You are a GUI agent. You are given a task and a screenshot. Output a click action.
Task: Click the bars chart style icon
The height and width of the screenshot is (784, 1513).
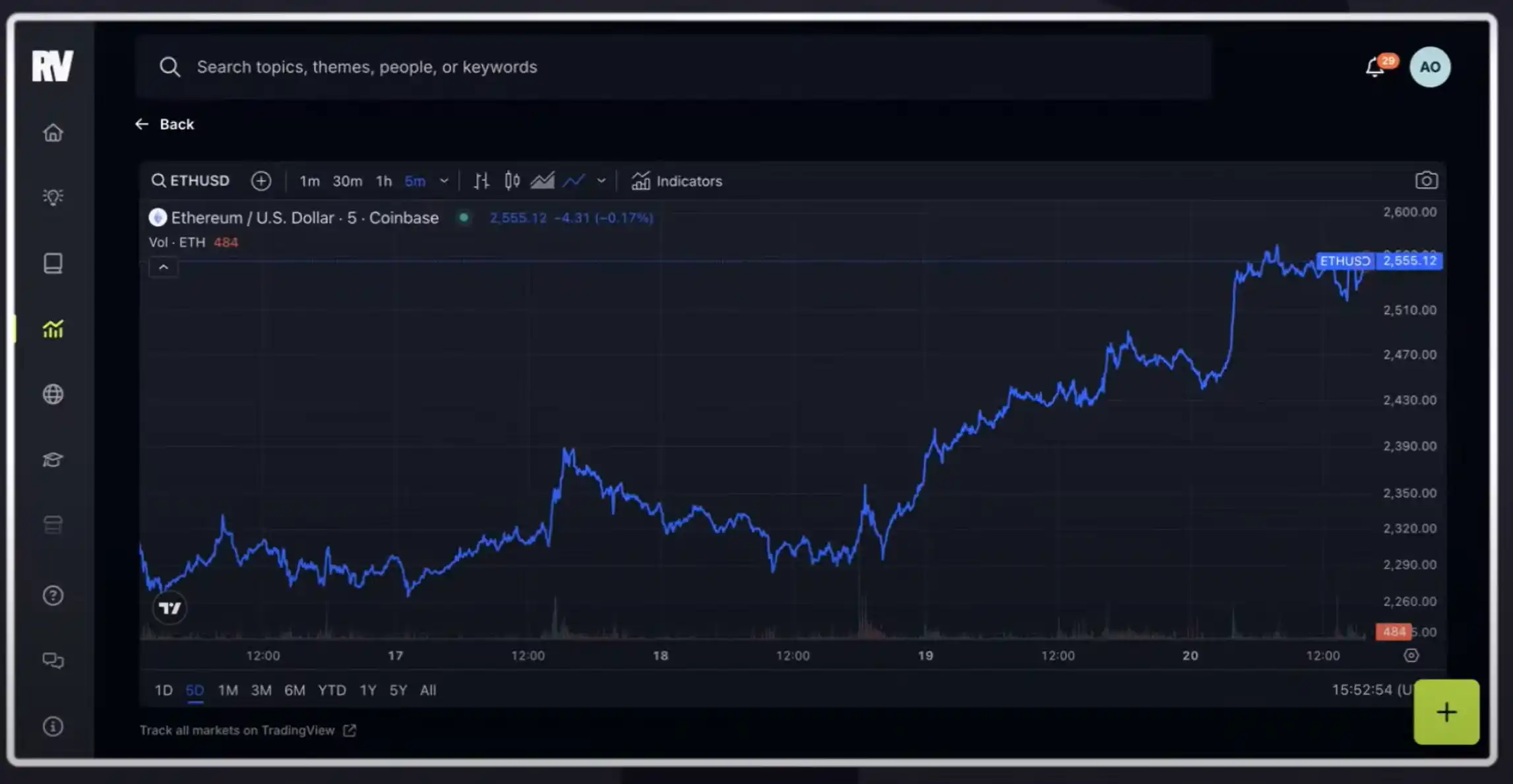point(481,181)
